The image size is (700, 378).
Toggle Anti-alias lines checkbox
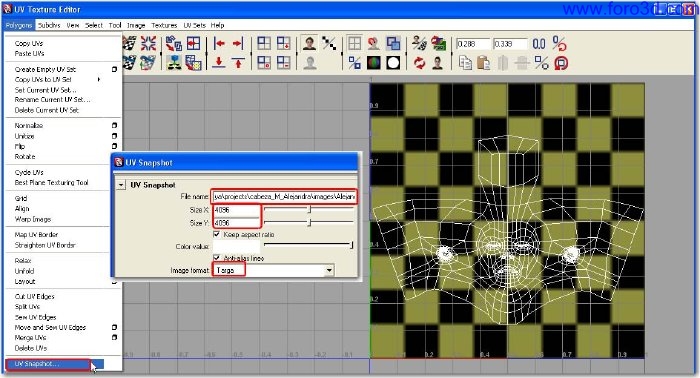[217, 258]
